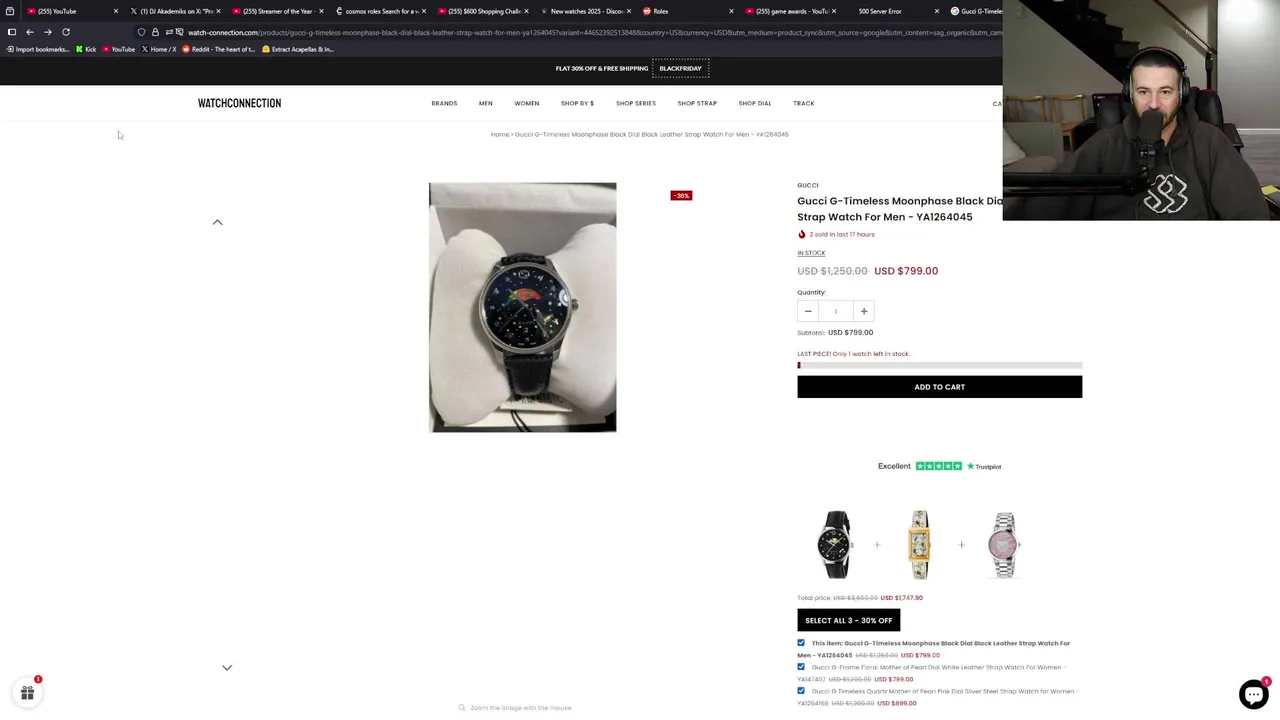Open the rewards gift box icon
The image size is (1280, 720).
[x=27, y=692]
